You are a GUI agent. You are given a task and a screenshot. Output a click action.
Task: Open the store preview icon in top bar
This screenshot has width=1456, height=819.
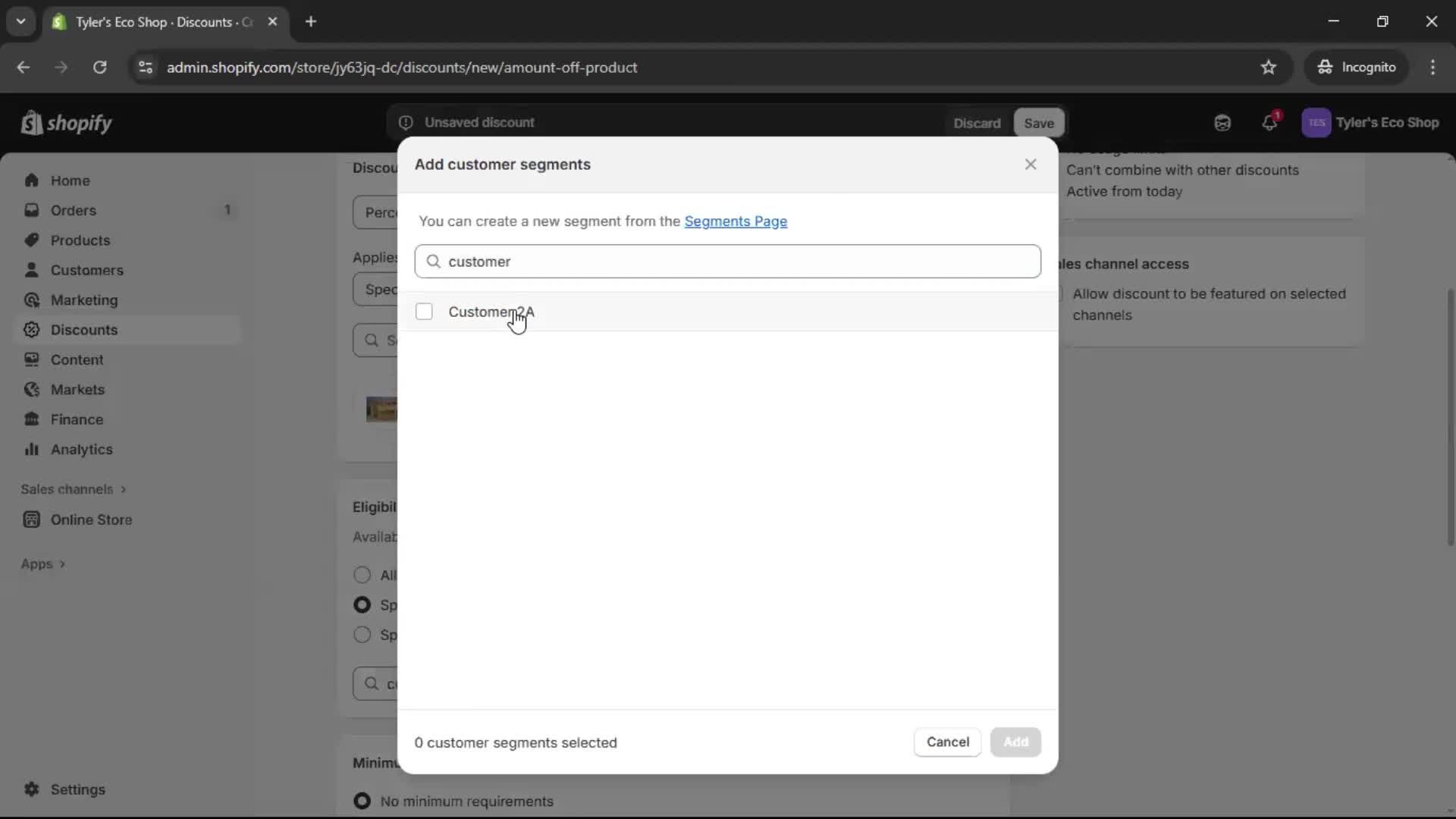click(x=1222, y=122)
